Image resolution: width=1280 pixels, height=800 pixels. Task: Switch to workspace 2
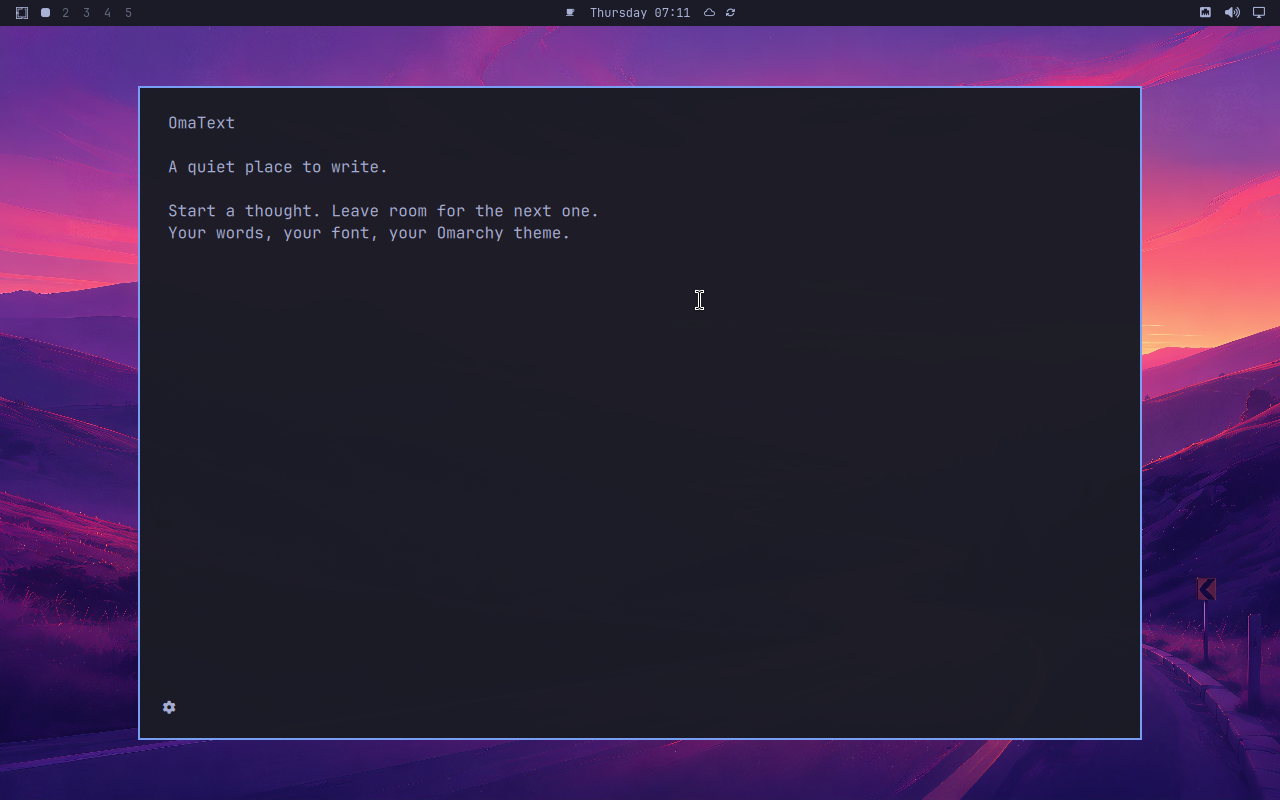(66, 13)
